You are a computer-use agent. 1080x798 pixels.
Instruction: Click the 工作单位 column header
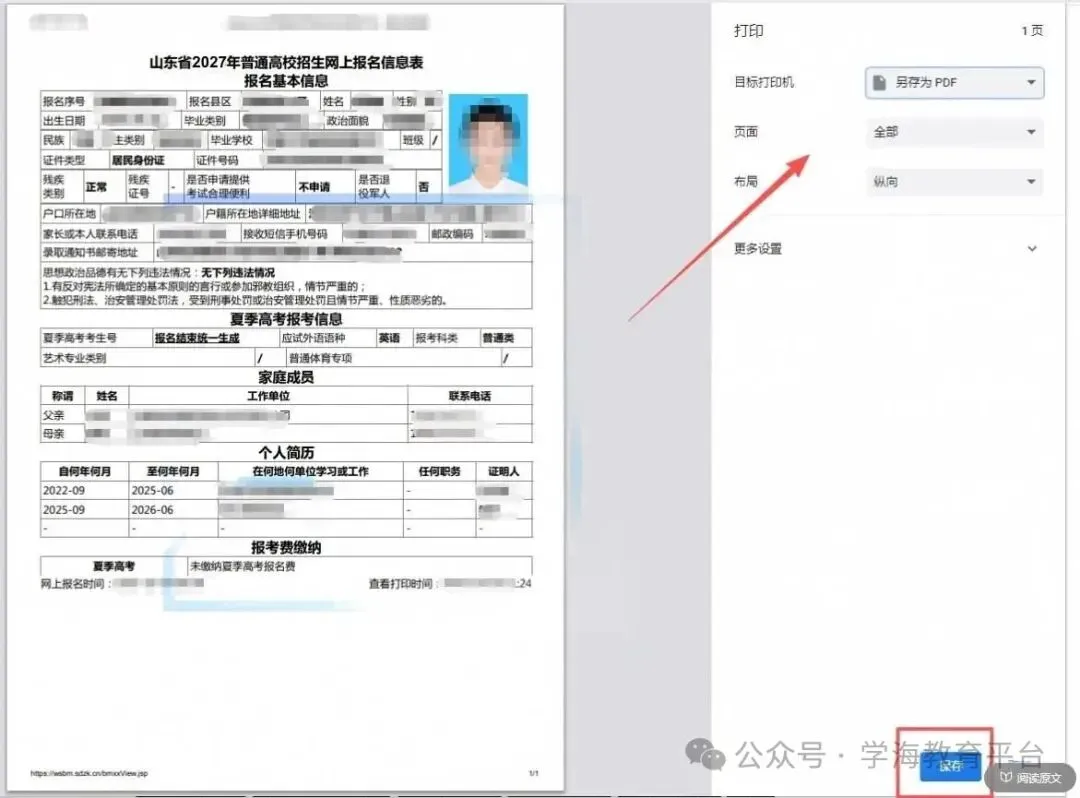(x=269, y=396)
